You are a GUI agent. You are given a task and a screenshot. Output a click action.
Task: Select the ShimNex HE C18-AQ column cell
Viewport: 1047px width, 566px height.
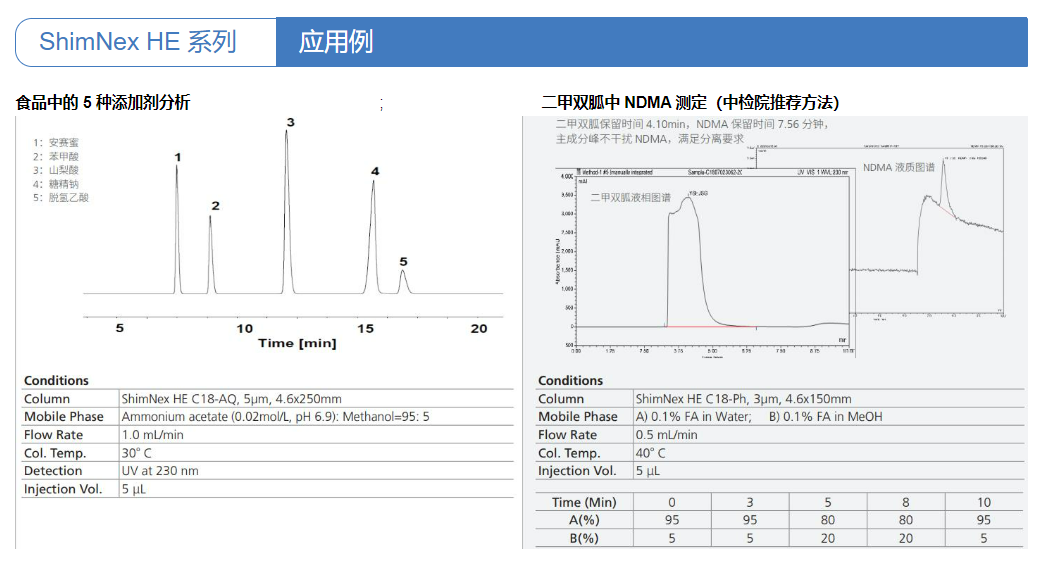[231, 399]
